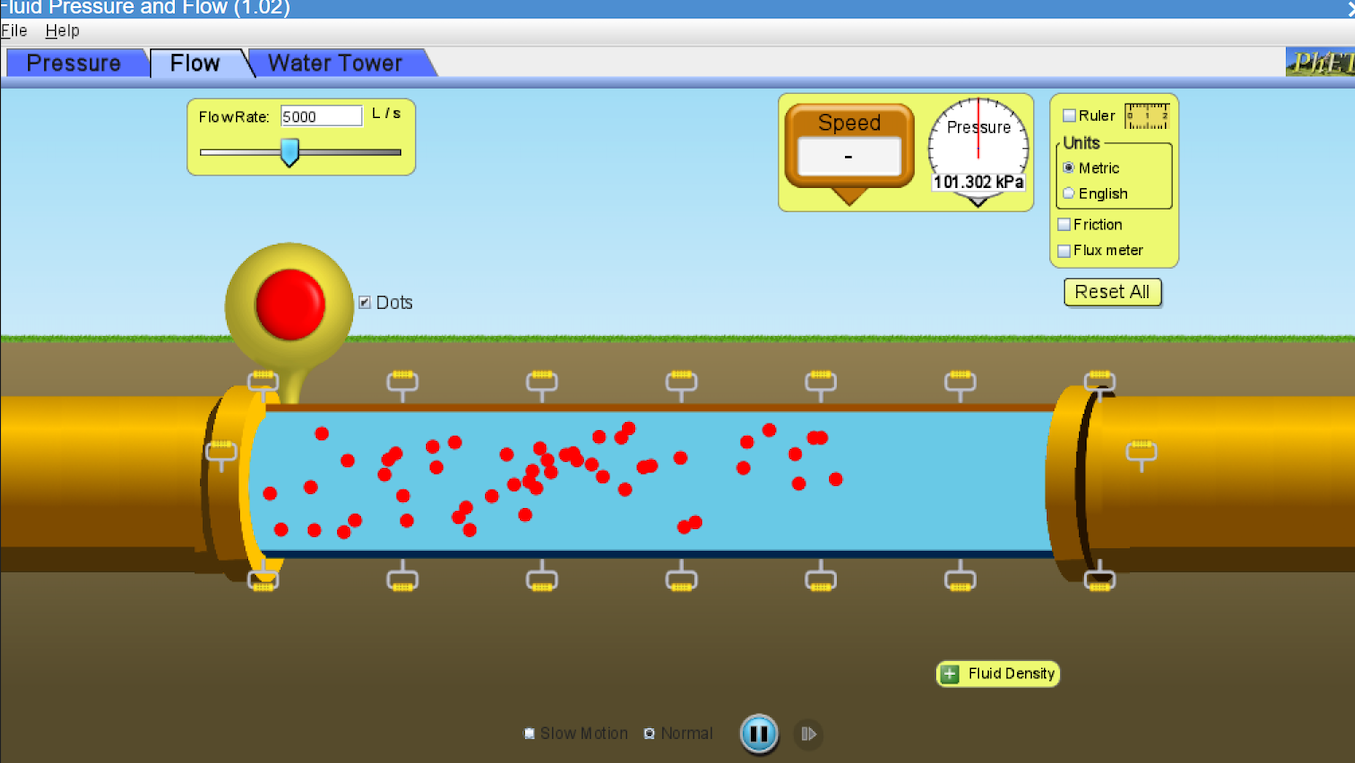This screenshot has width=1355, height=763.
Task: Step the simulation forward one frame
Action: click(x=808, y=734)
